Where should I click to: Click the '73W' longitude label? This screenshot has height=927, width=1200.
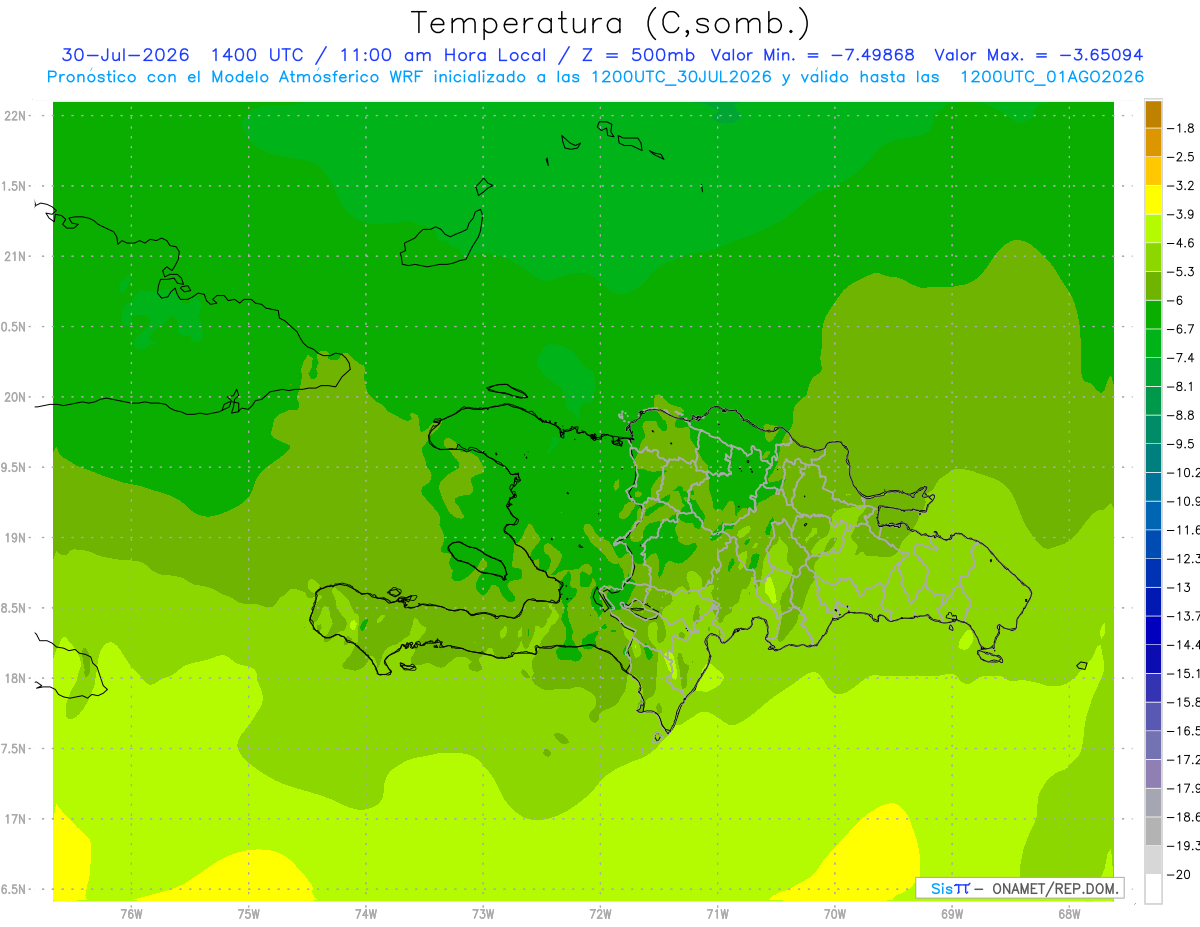[483, 914]
